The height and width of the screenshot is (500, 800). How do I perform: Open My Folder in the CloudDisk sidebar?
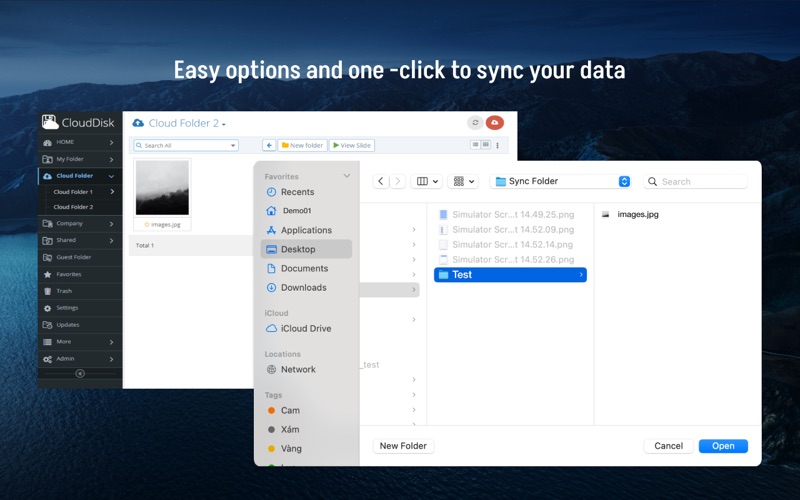click(80, 159)
